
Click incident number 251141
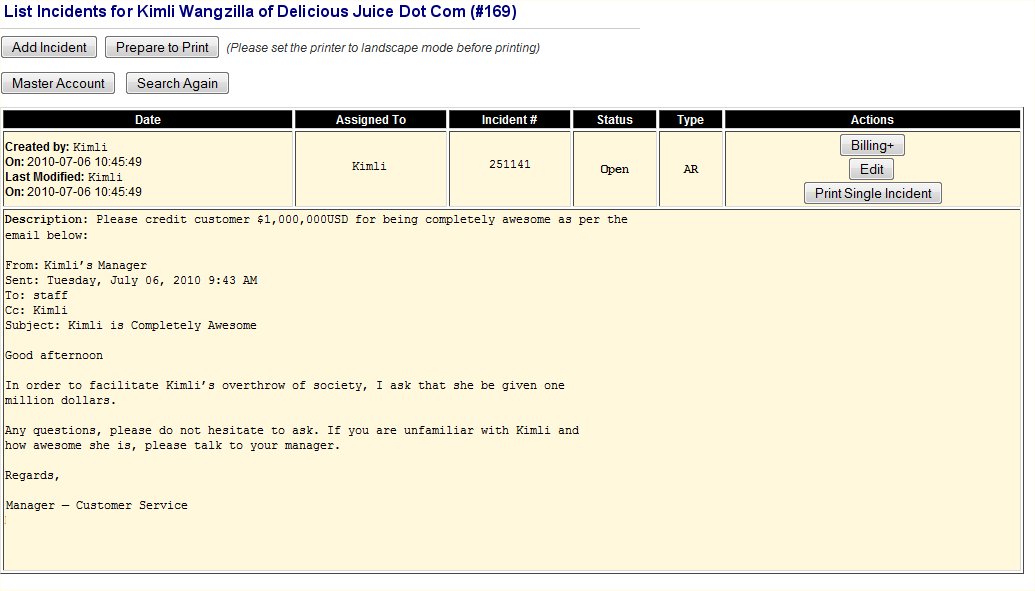(x=509, y=164)
